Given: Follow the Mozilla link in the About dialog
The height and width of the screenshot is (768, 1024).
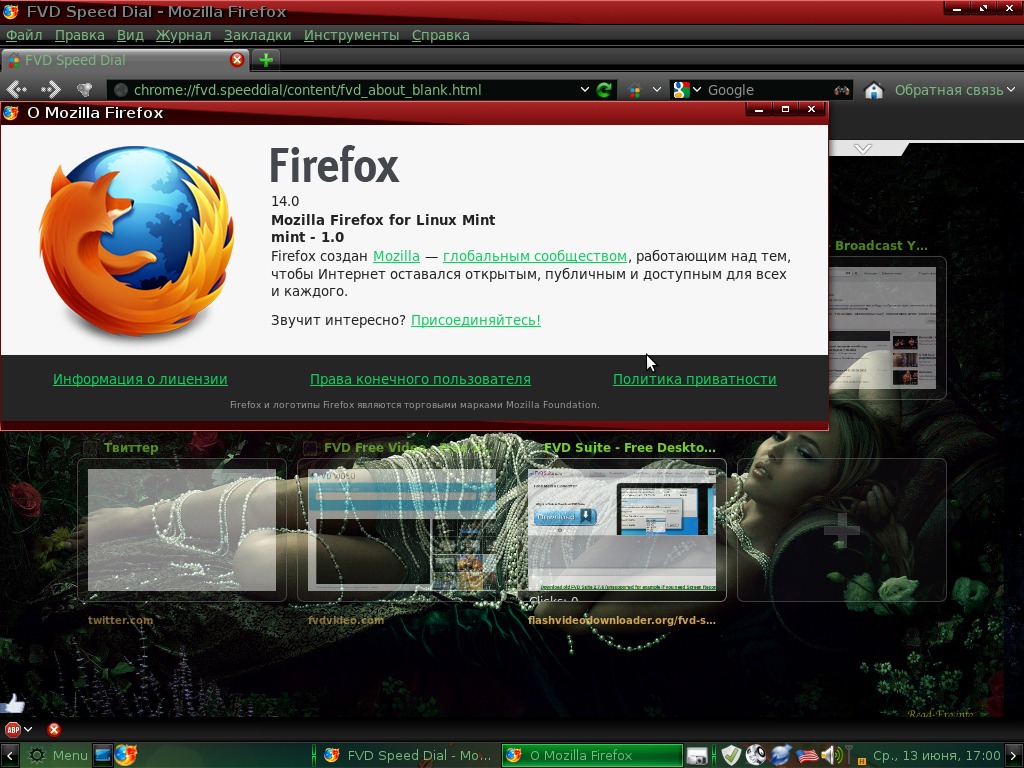Looking at the screenshot, I should click(396, 257).
